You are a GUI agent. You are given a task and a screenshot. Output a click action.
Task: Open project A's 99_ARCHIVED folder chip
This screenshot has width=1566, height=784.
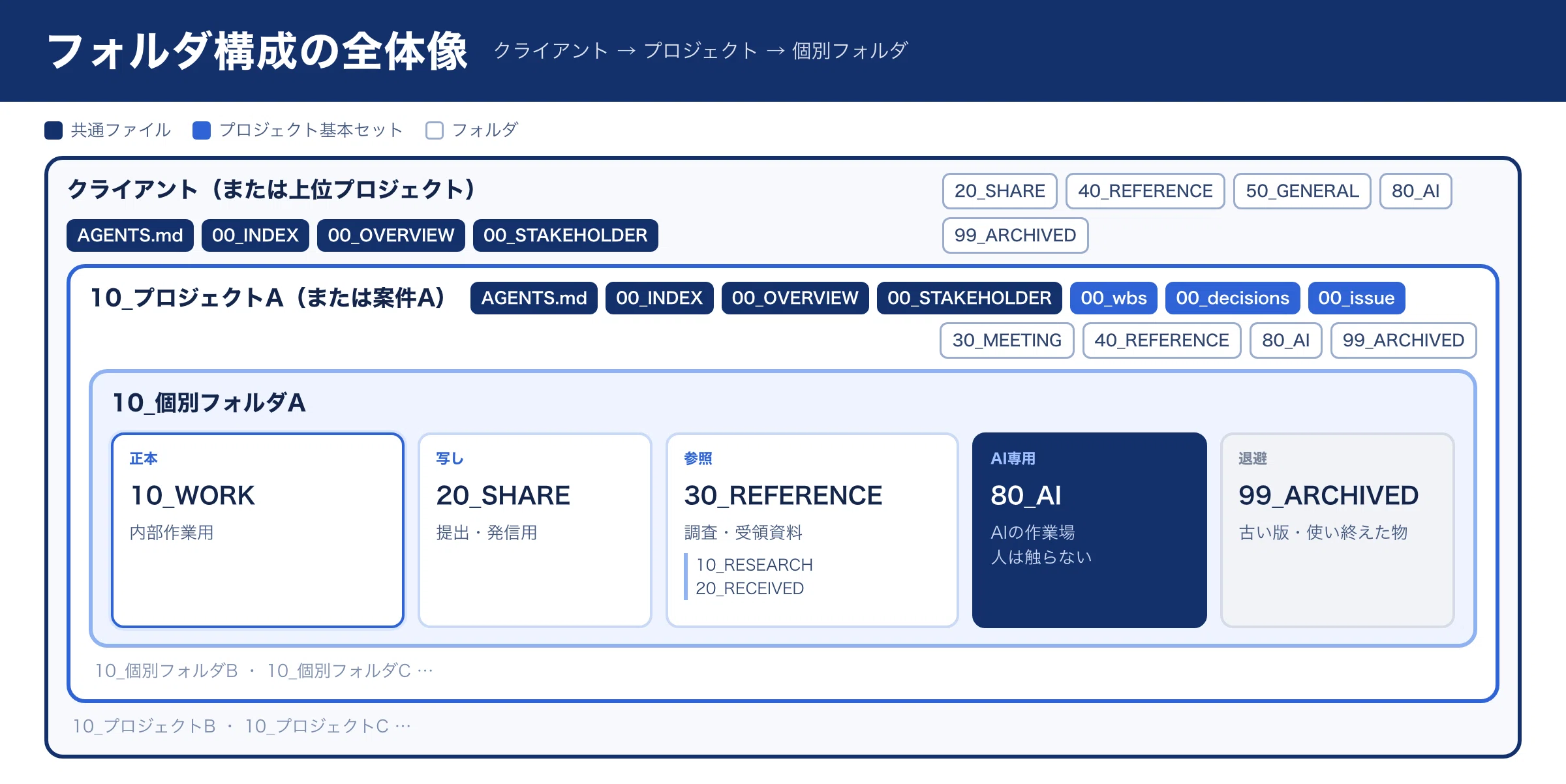coord(1404,340)
